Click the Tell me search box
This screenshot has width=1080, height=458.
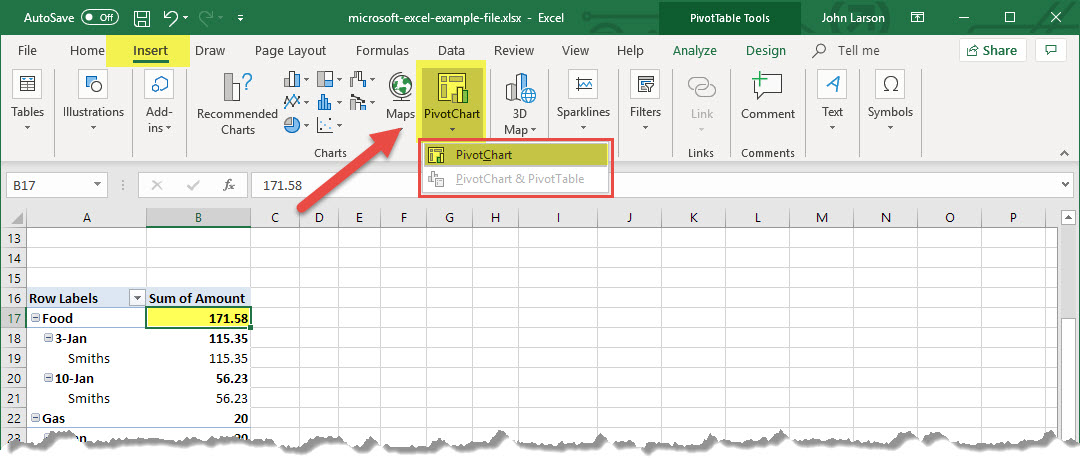pyautogui.click(x=858, y=51)
